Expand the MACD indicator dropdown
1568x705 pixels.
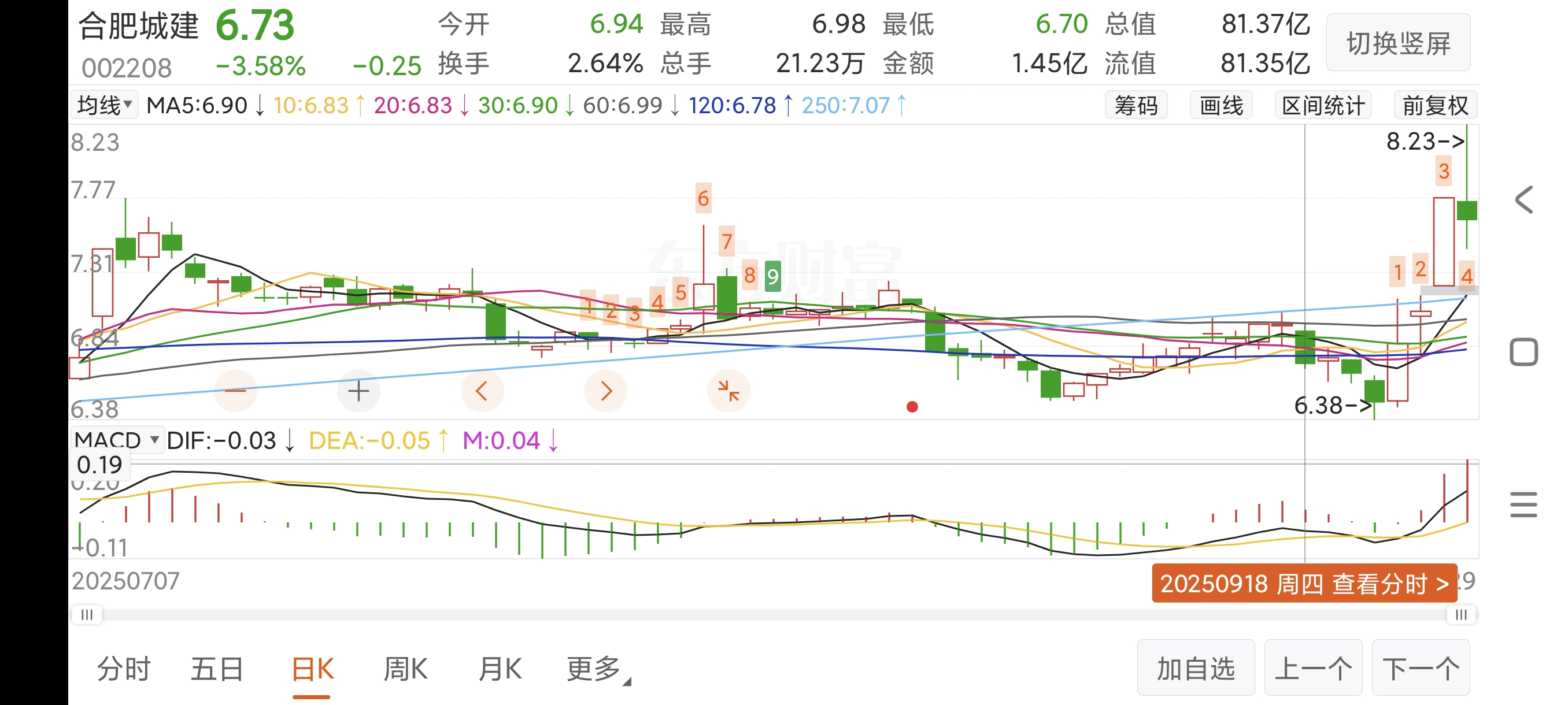(117, 439)
